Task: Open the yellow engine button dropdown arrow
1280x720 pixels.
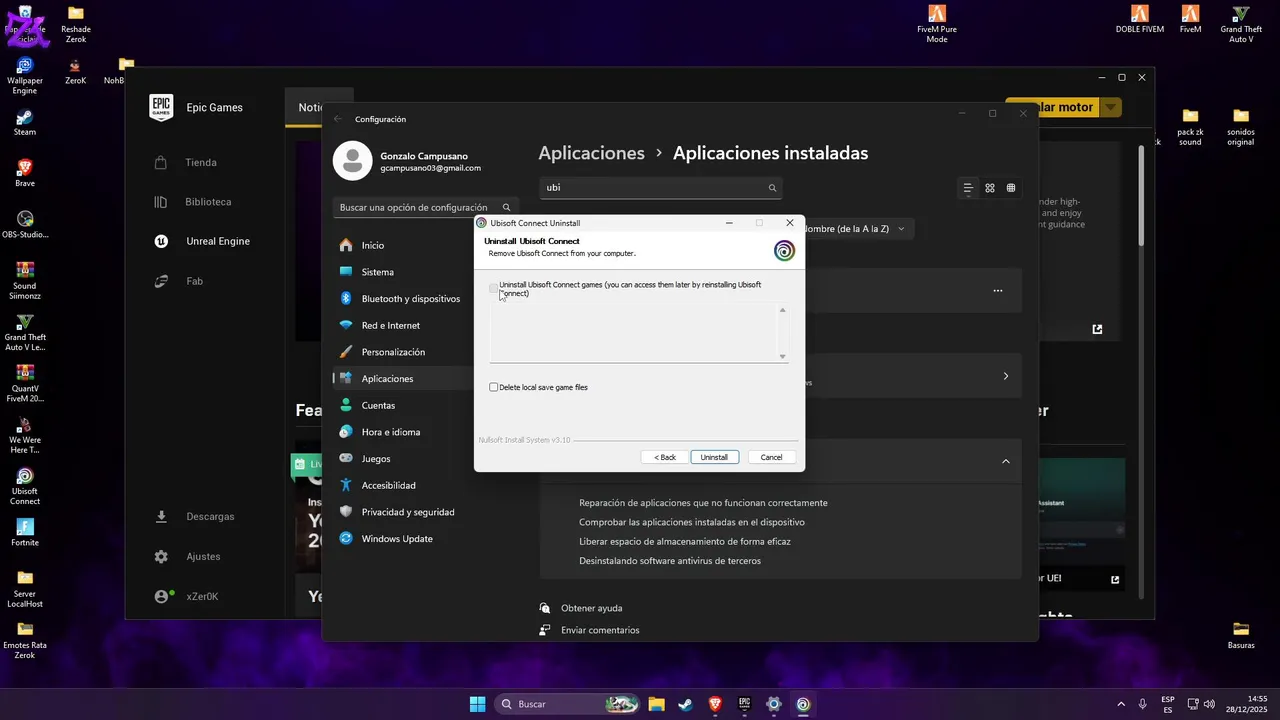Action: coord(1111,107)
